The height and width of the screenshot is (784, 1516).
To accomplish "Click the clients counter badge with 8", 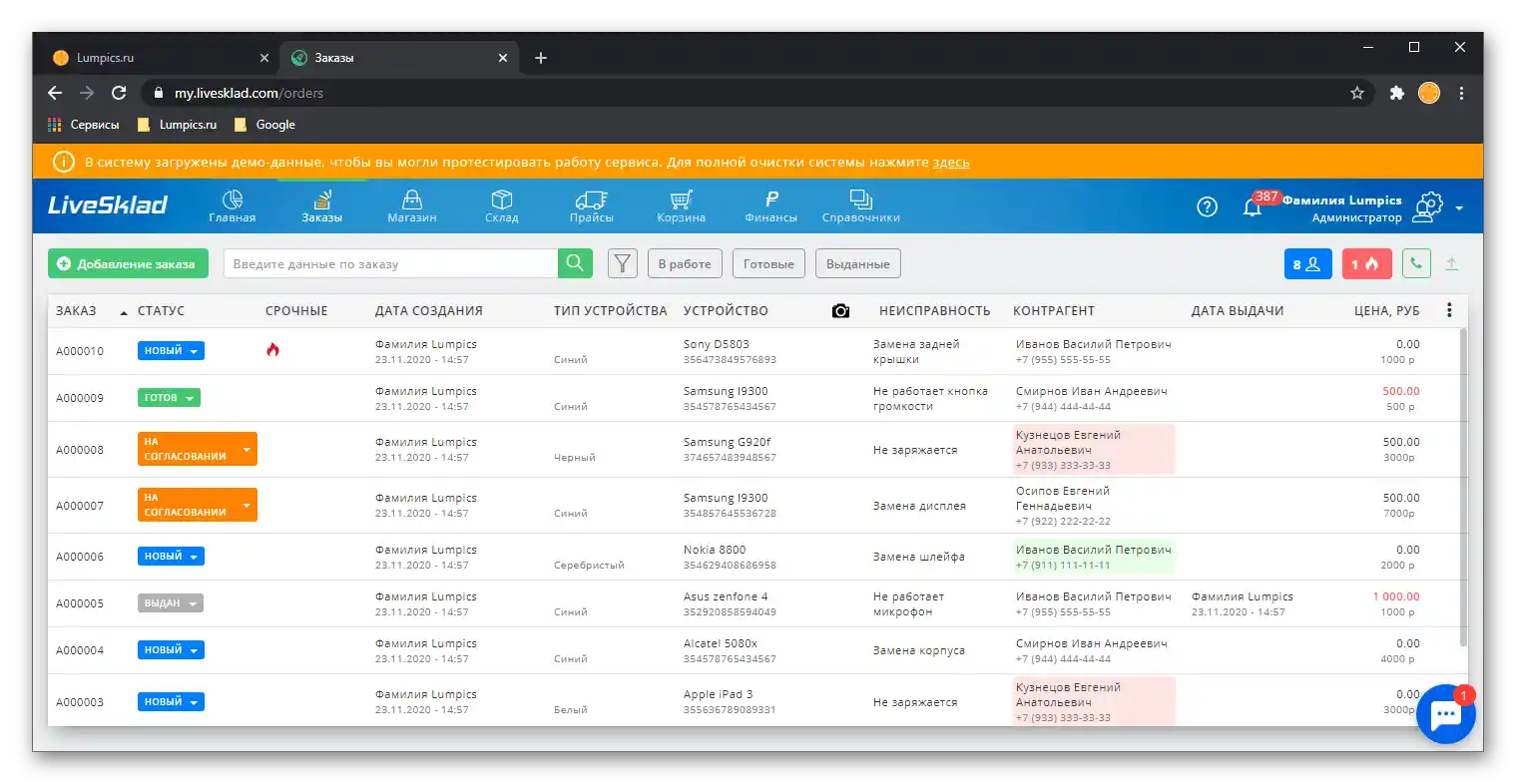I will [x=1307, y=262].
